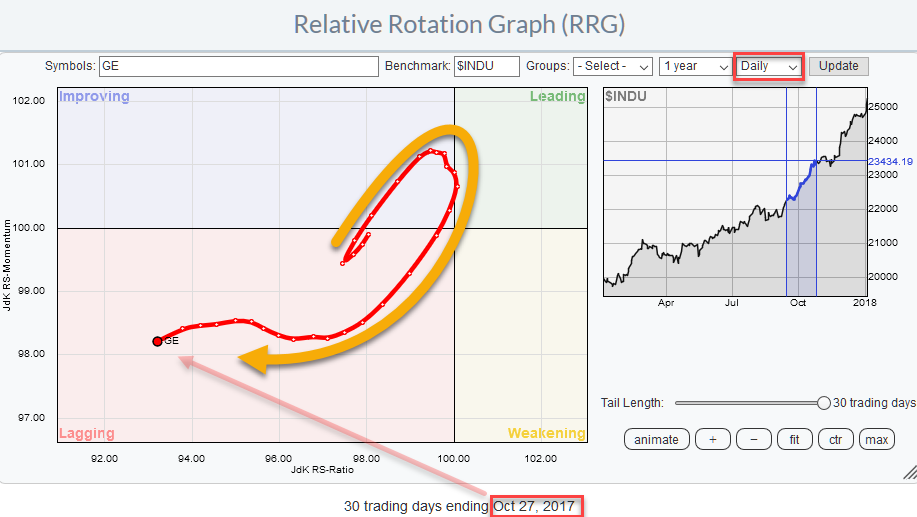Viewport: 917px width, 517px height.
Task: Click the GE black end-point marker
Action: 157,341
